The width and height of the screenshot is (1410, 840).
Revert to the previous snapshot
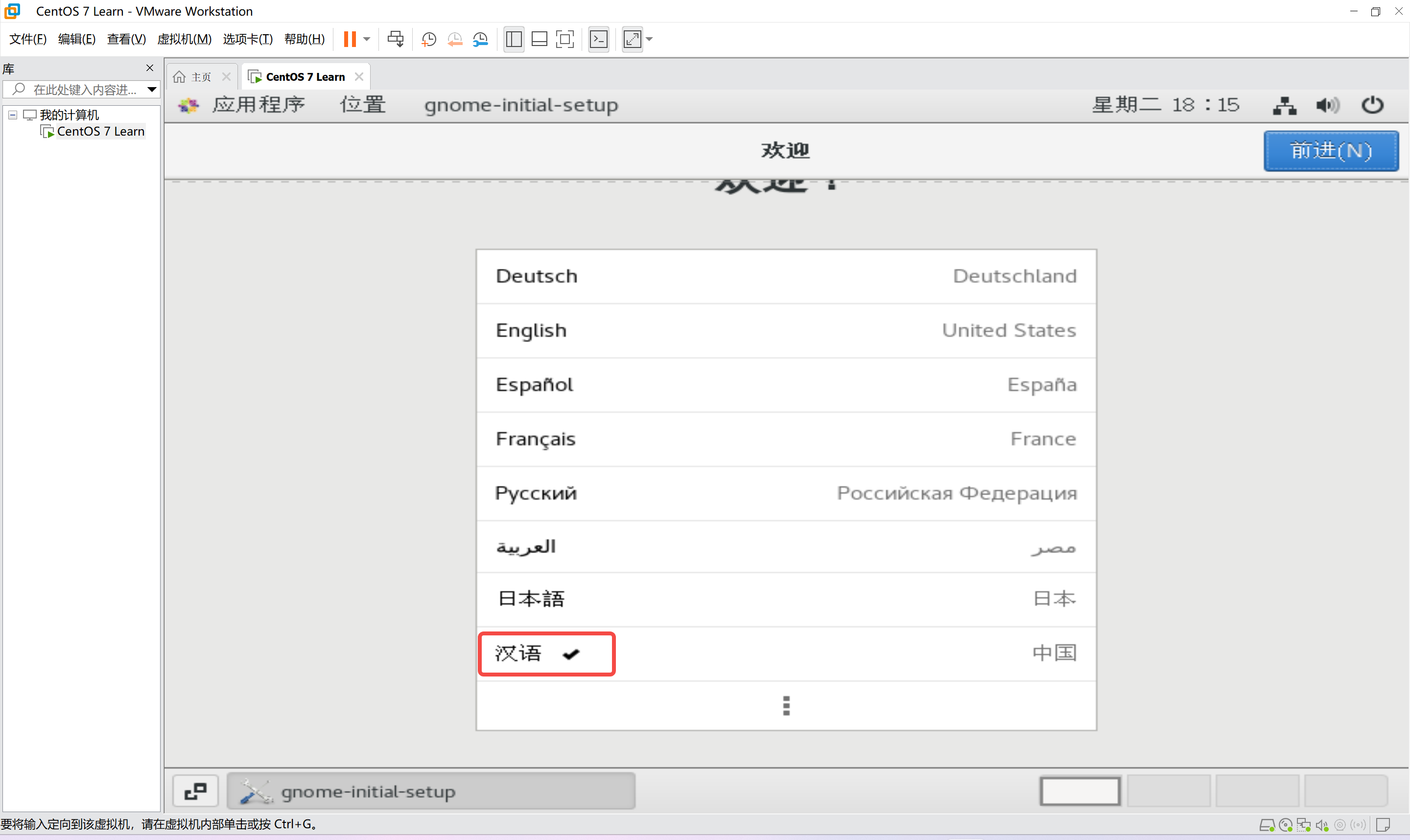coord(454,39)
